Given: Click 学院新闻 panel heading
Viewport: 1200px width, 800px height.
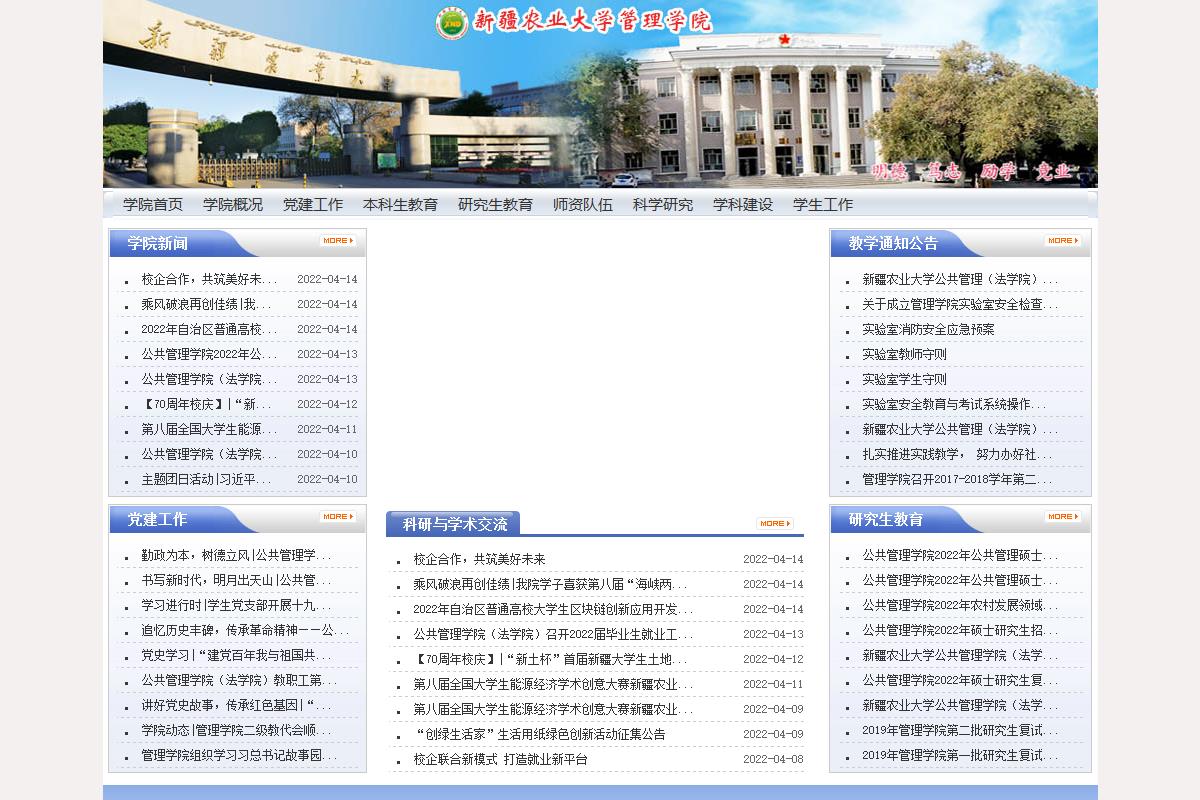Looking at the screenshot, I should point(157,243).
